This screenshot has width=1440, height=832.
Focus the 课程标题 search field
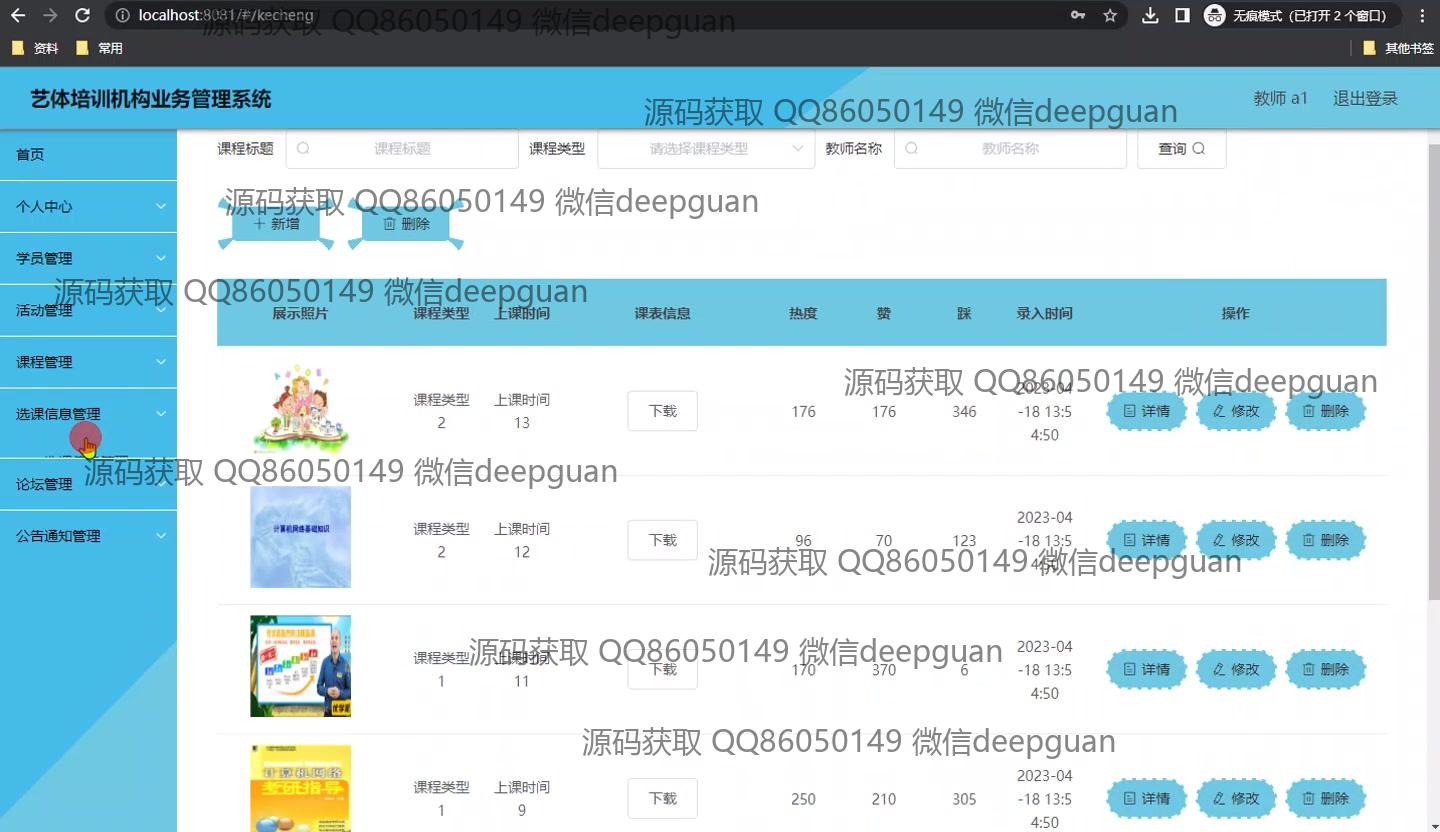coord(402,149)
